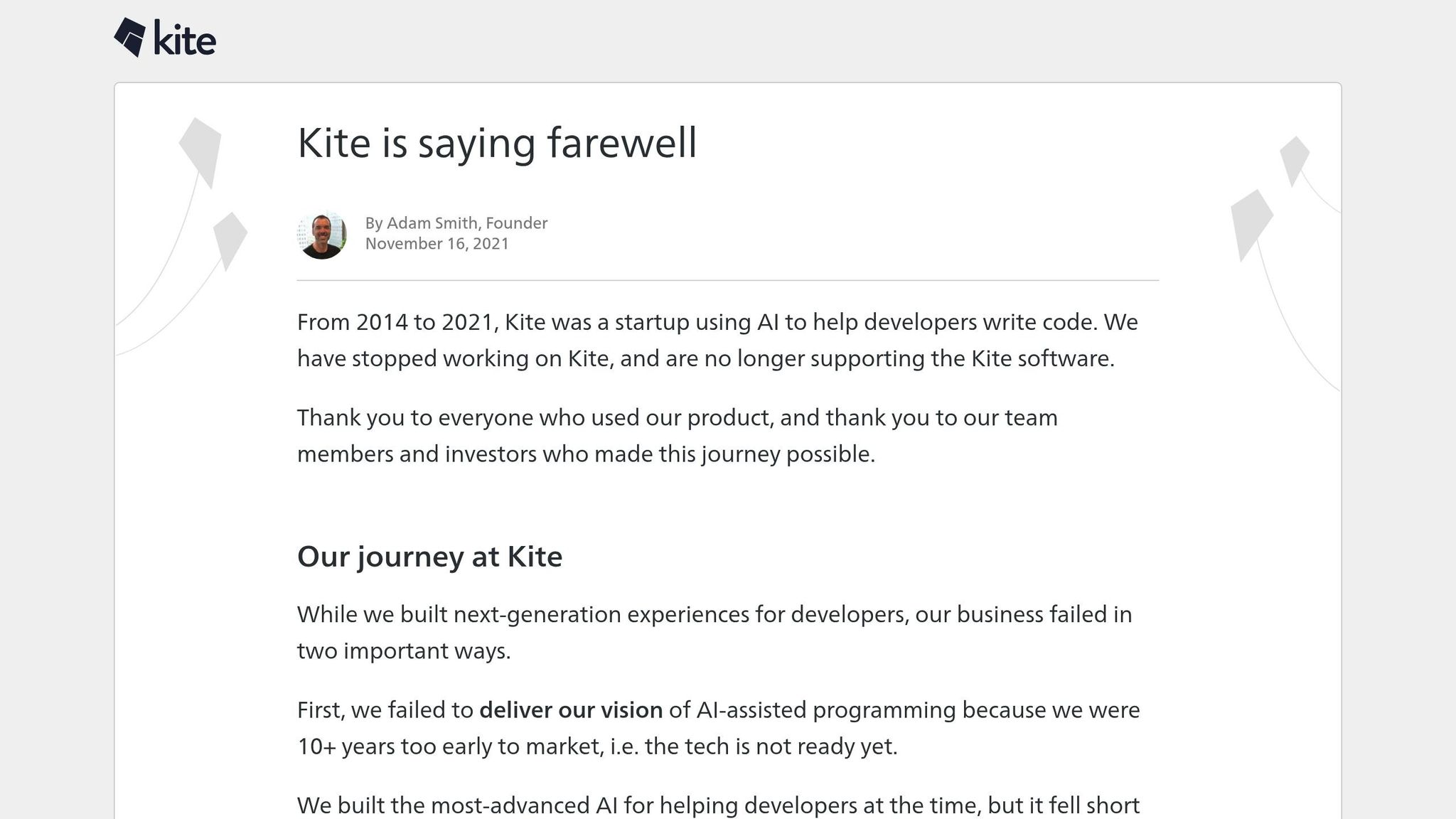1456x819 pixels.
Task: Click the bold 'deliver our vision' text
Action: (x=571, y=710)
